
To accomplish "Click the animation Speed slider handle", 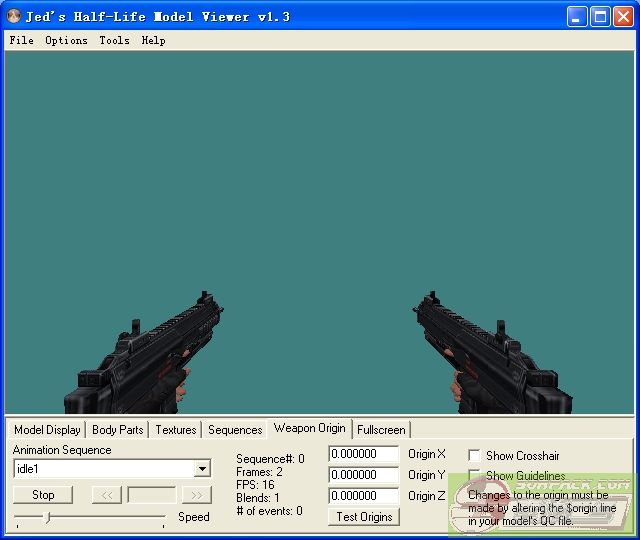I will click(47, 517).
